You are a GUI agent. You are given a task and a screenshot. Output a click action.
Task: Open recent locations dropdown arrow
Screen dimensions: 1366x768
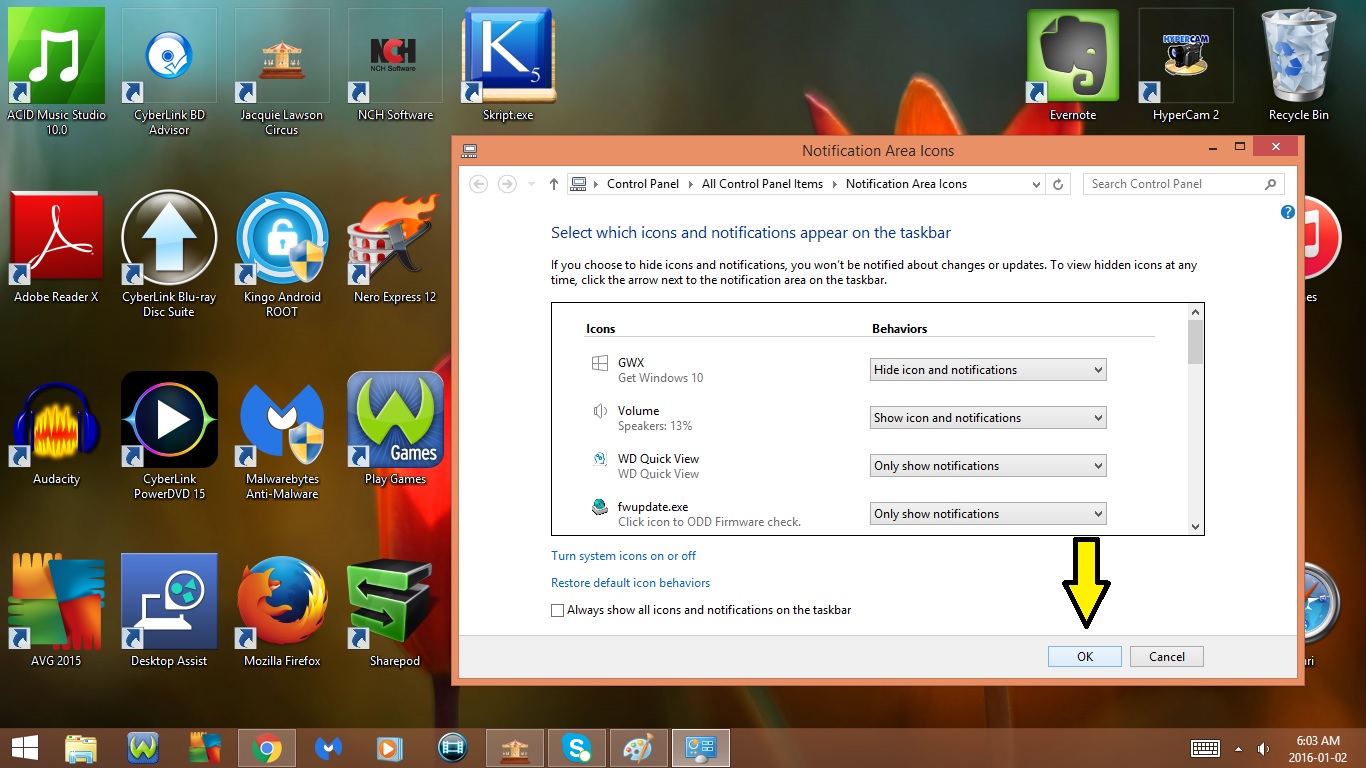pos(530,184)
